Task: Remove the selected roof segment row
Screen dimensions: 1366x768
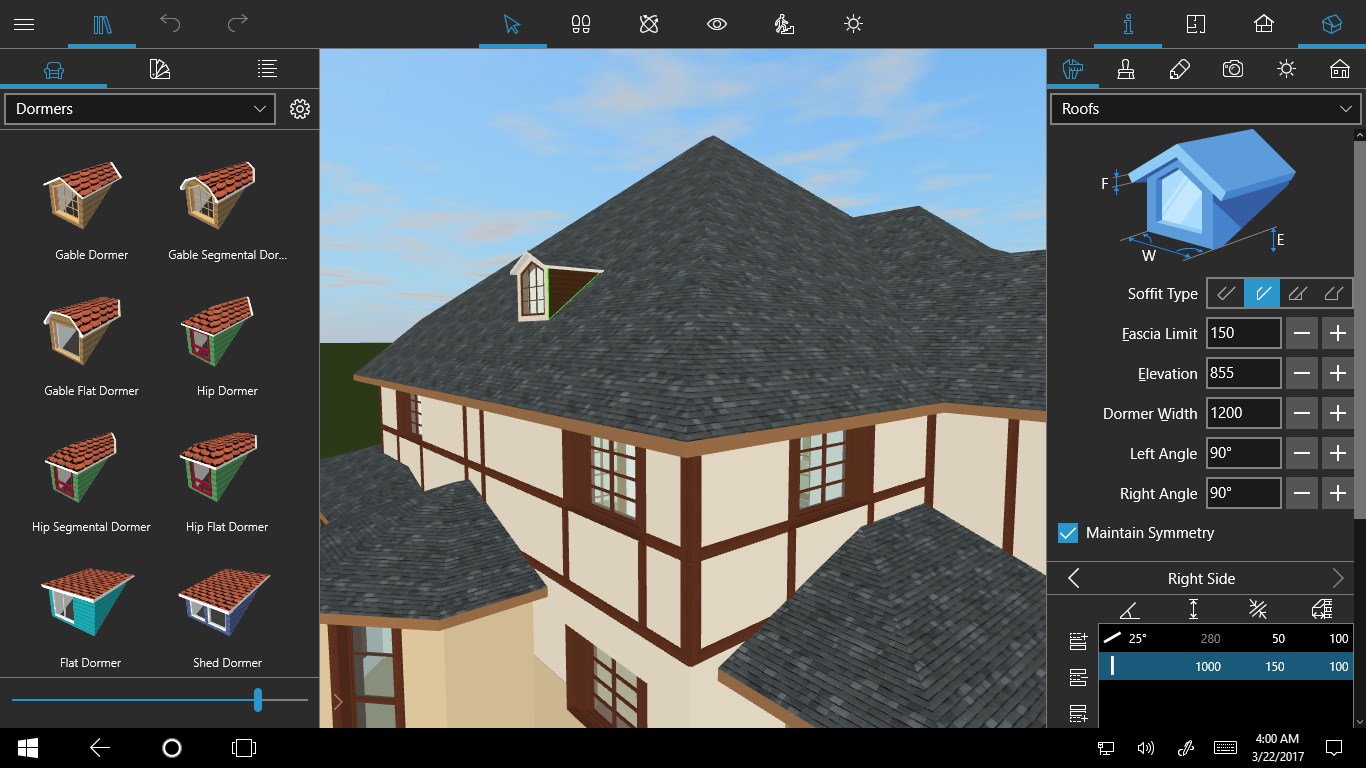Action: tap(1077, 677)
